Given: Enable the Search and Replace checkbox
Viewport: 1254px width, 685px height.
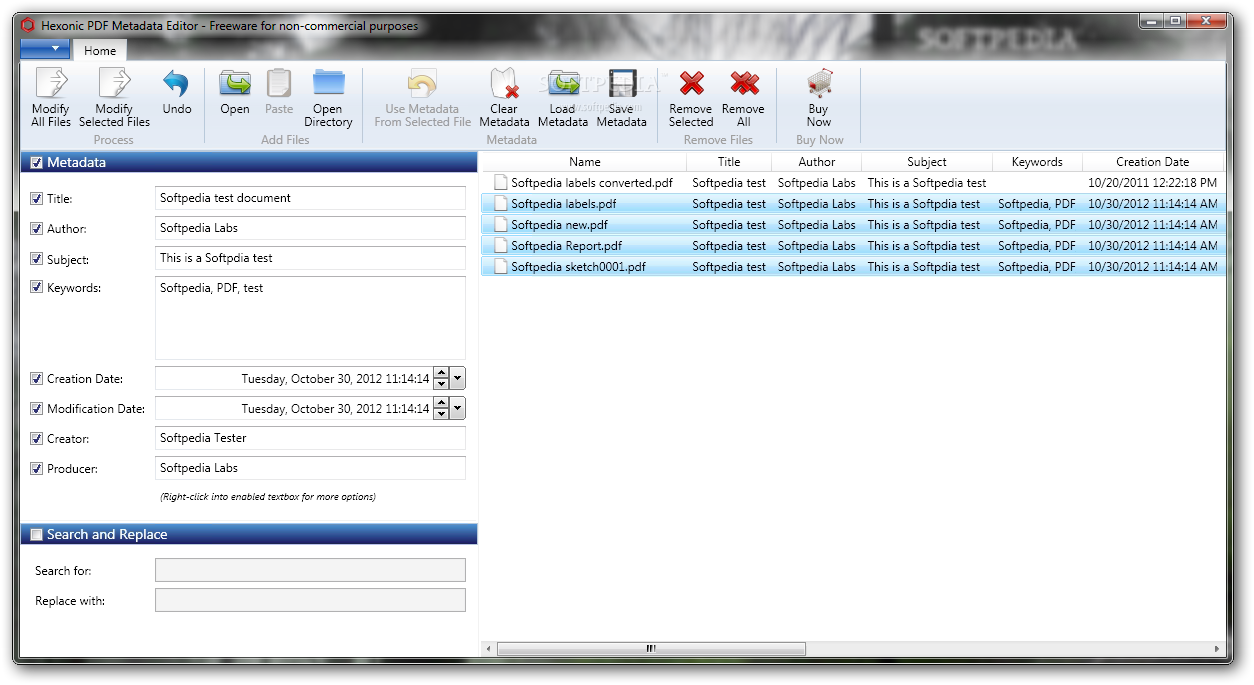Looking at the screenshot, I should [x=37, y=535].
